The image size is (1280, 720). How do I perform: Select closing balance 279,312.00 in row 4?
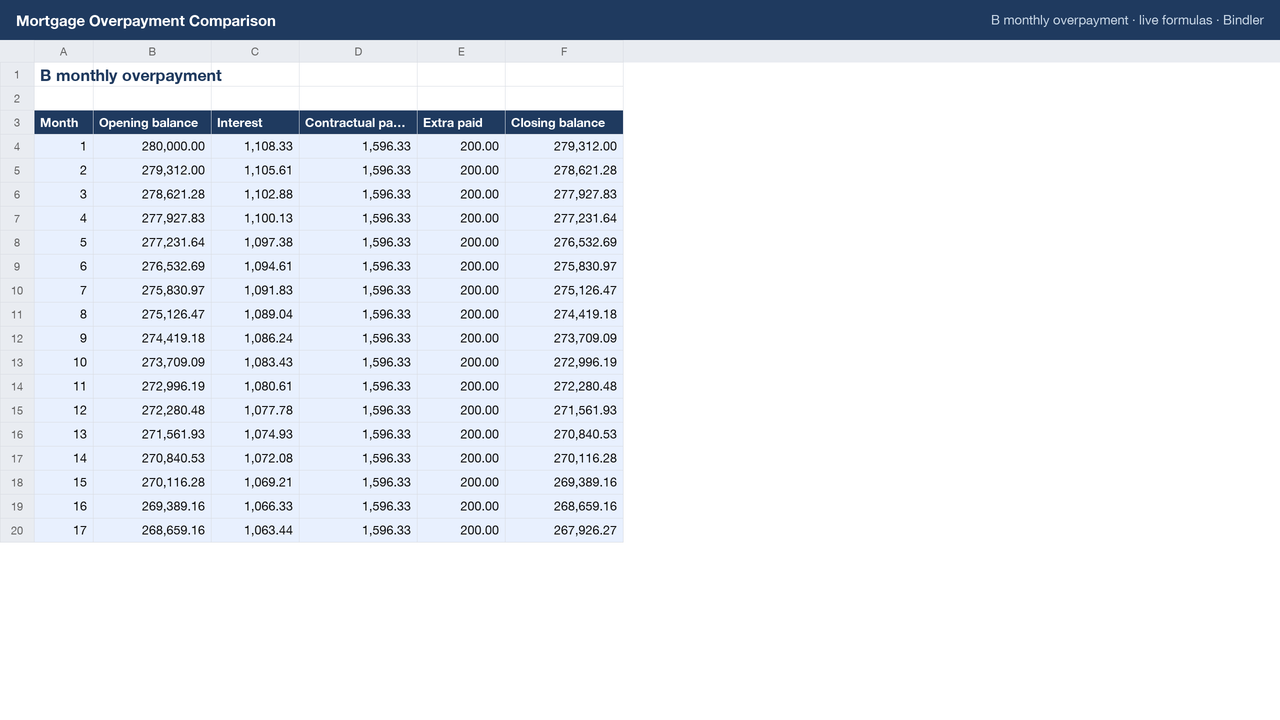point(564,147)
